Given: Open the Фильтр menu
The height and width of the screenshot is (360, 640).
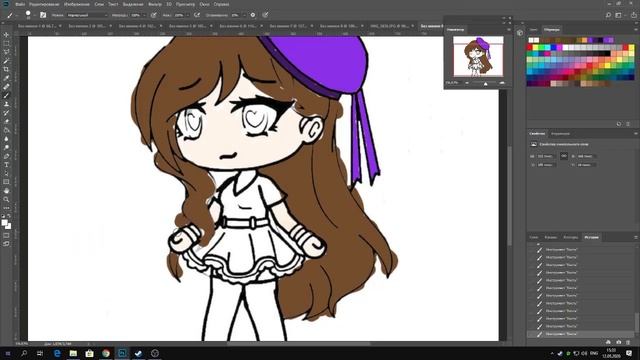Looking at the screenshot, I should (x=155, y=4).
